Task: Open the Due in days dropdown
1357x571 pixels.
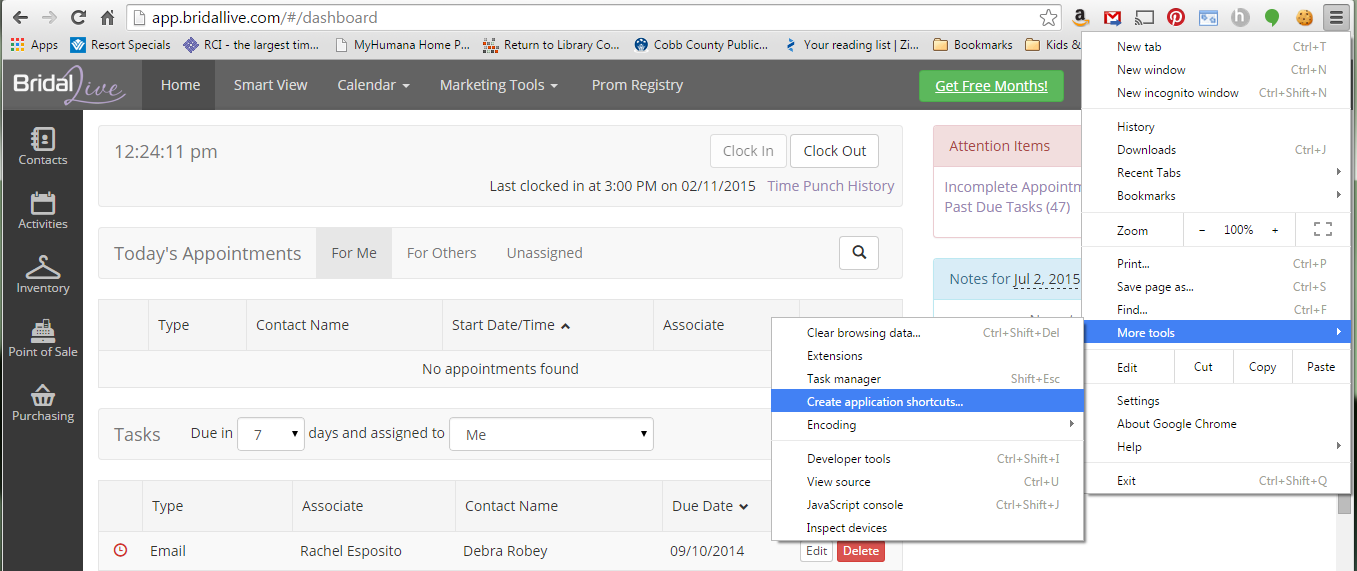Action: (271, 434)
